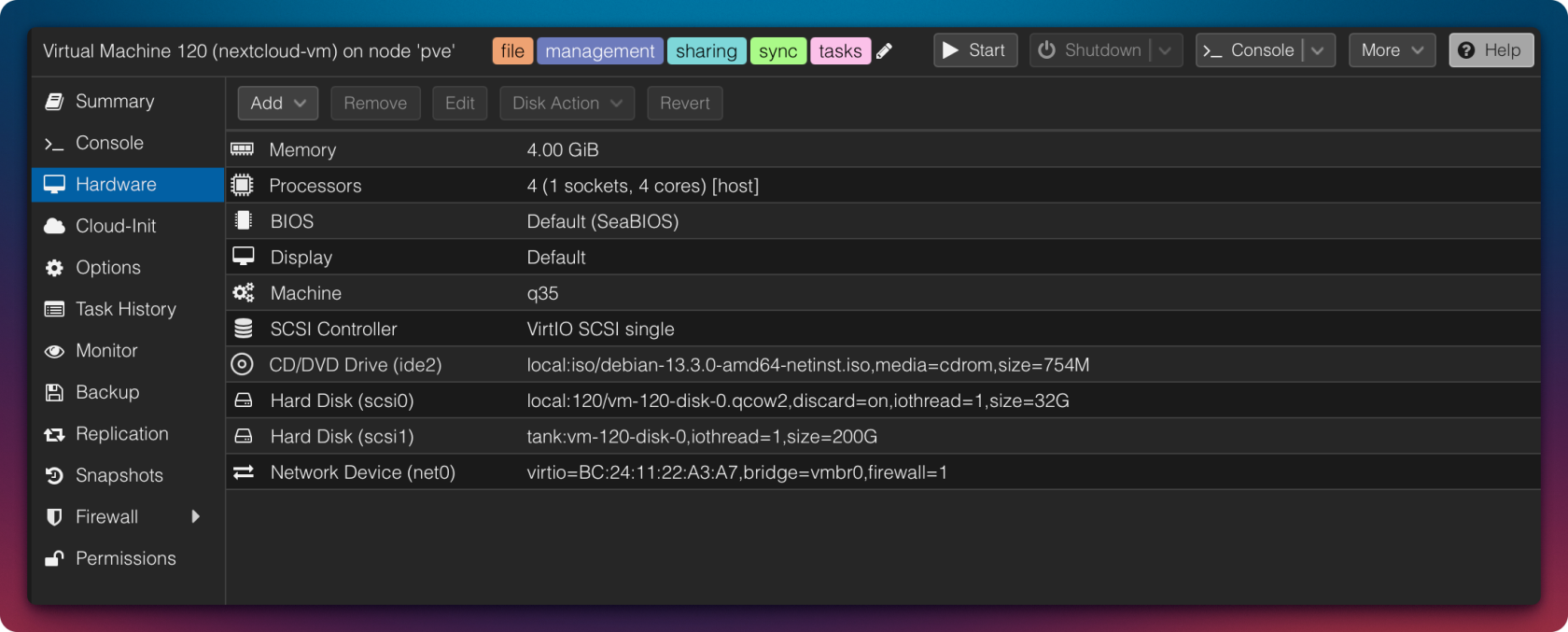Click the orange 'file' tag
The width and height of the screenshot is (1568, 632).
click(x=512, y=51)
